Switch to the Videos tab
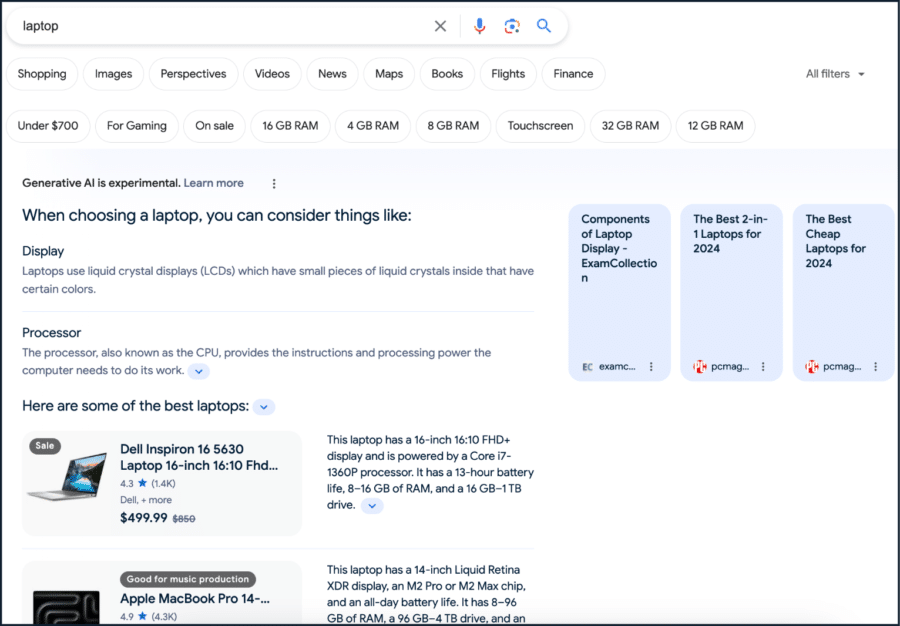Screen dimensions: 900x626 coord(272,74)
